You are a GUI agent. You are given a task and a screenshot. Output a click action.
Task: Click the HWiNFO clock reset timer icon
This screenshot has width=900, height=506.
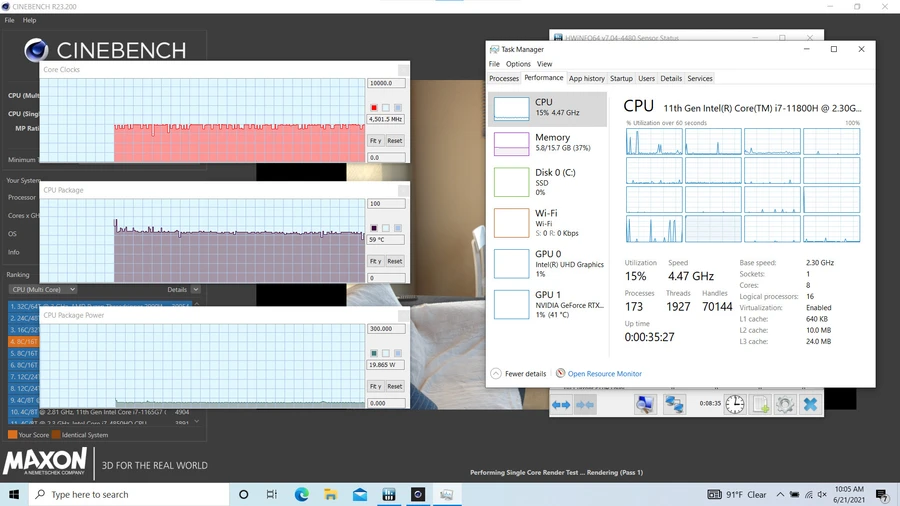[735, 404]
